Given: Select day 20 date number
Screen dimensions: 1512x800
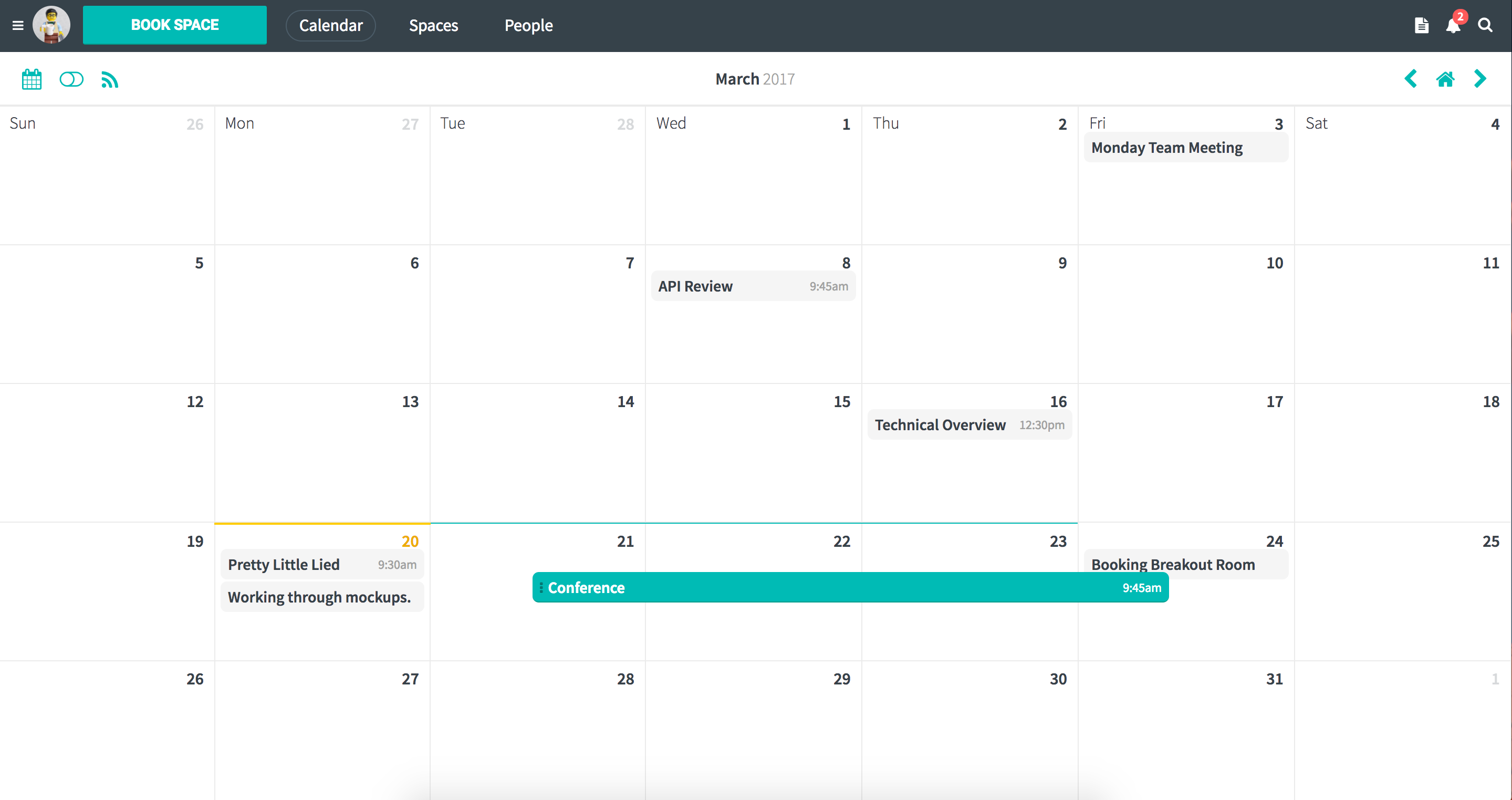Looking at the screenshot, I should click(410, 541).
